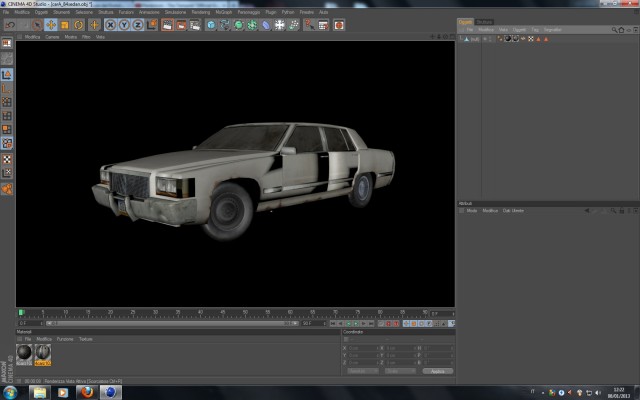Open the Texture menu in Materiali panel
The height and width of the screenshot is (400, 640).
[86, 339]
